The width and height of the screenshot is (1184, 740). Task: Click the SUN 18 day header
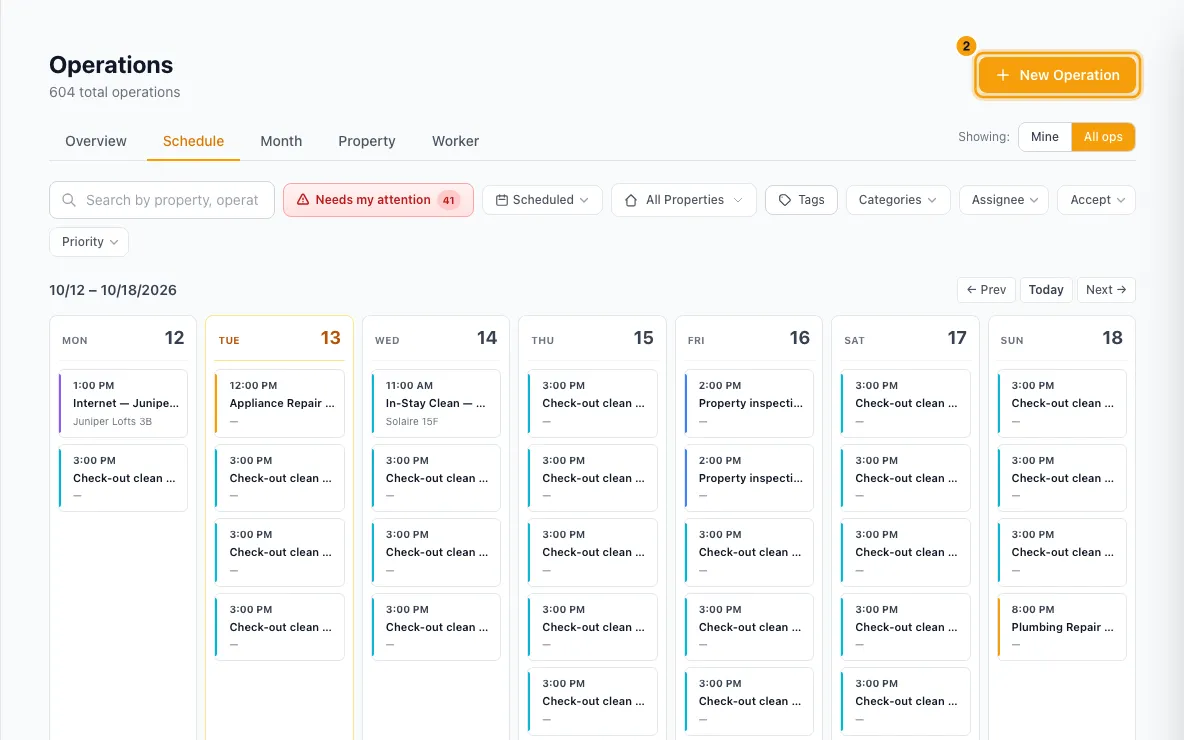(1062, 338)
